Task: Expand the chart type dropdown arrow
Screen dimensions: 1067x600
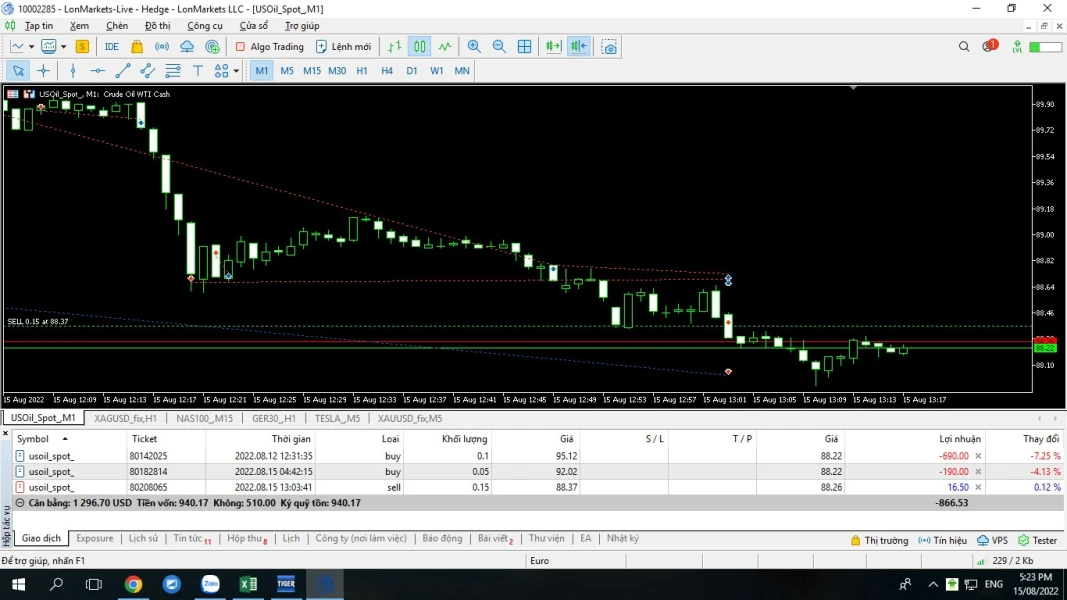Action: point(31,47)
